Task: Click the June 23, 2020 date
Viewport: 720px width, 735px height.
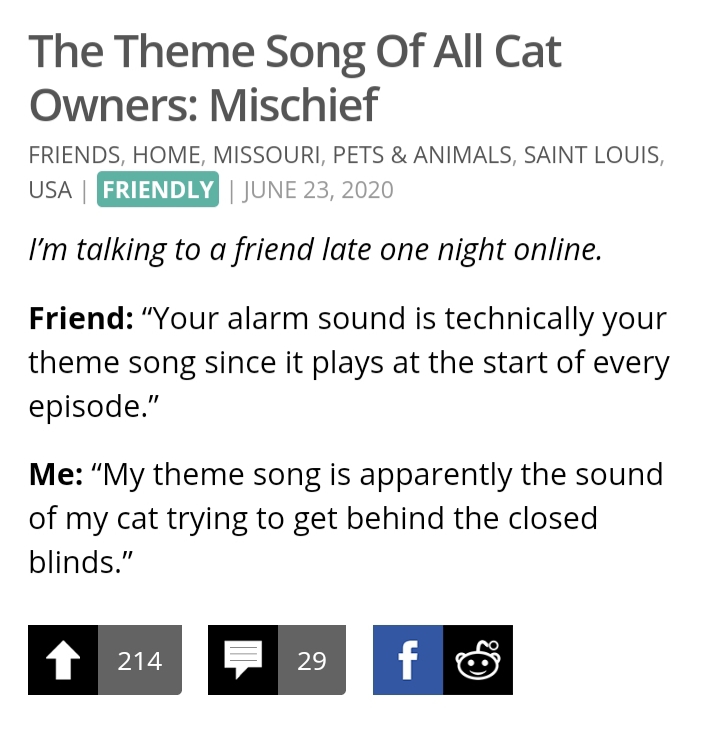Action: pos(318,189)
